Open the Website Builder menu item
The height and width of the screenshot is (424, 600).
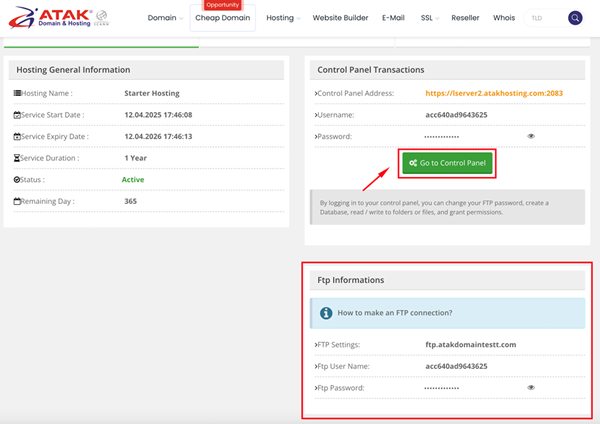coord(340,18)
